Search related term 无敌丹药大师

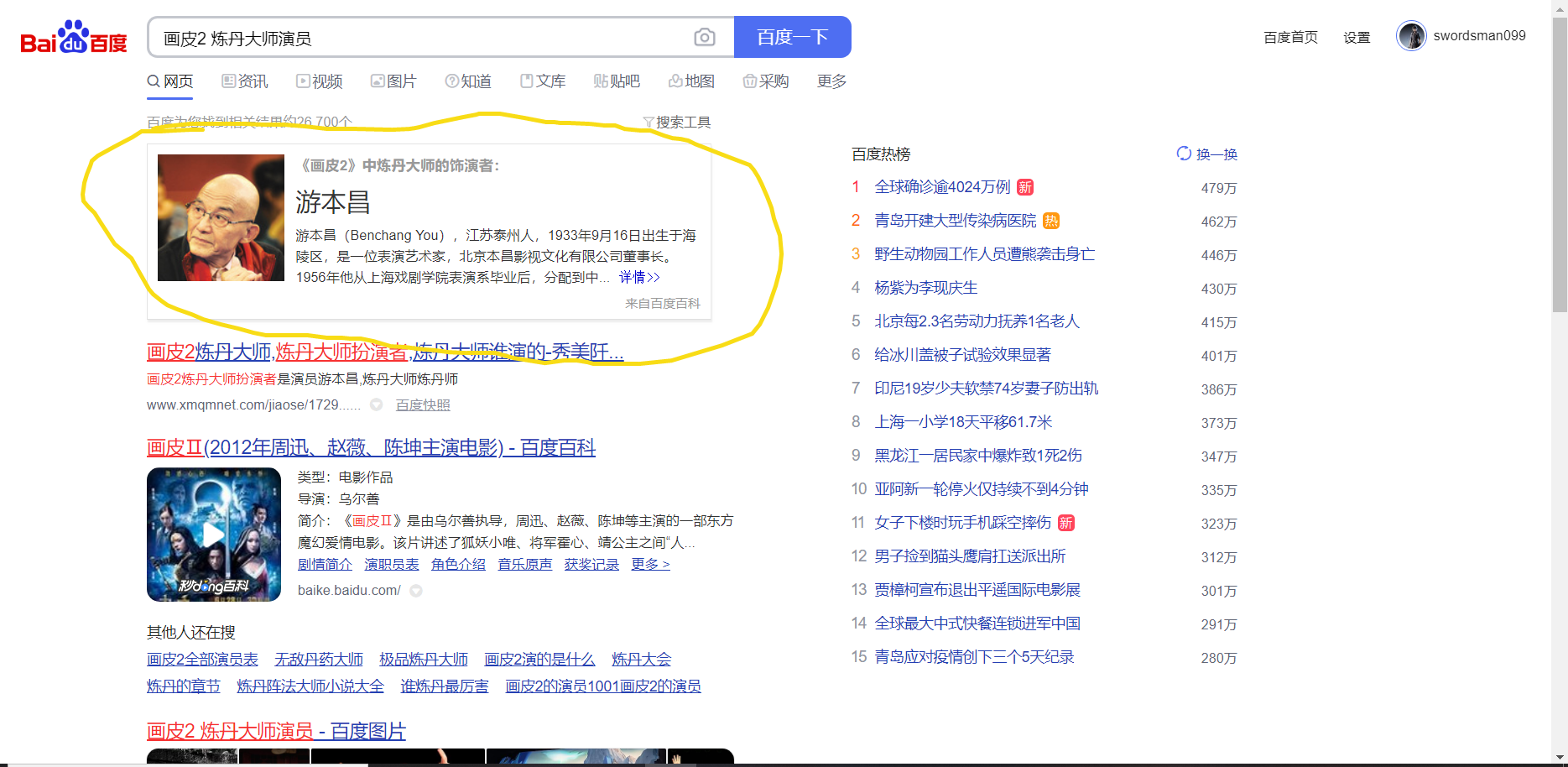[319, 660]
